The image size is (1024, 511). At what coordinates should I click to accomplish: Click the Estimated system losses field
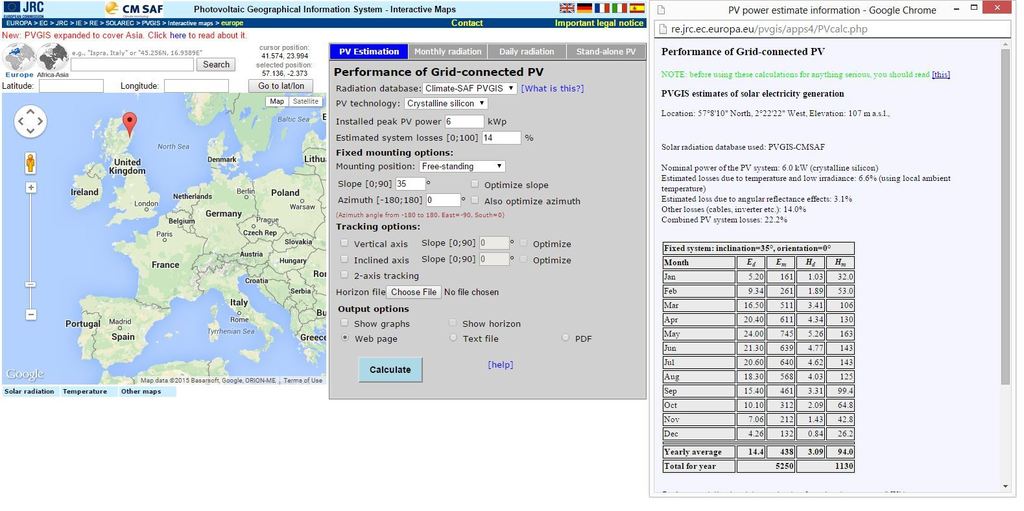(x=502, y=138)
